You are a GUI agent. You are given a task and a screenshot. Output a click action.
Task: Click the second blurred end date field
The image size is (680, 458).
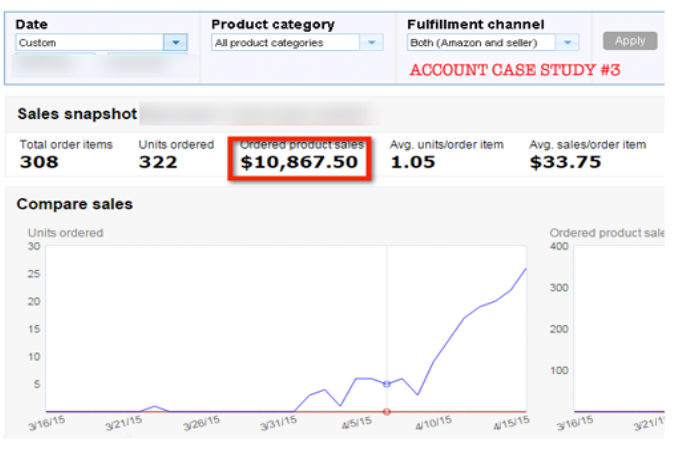click(x=146, y=65)
